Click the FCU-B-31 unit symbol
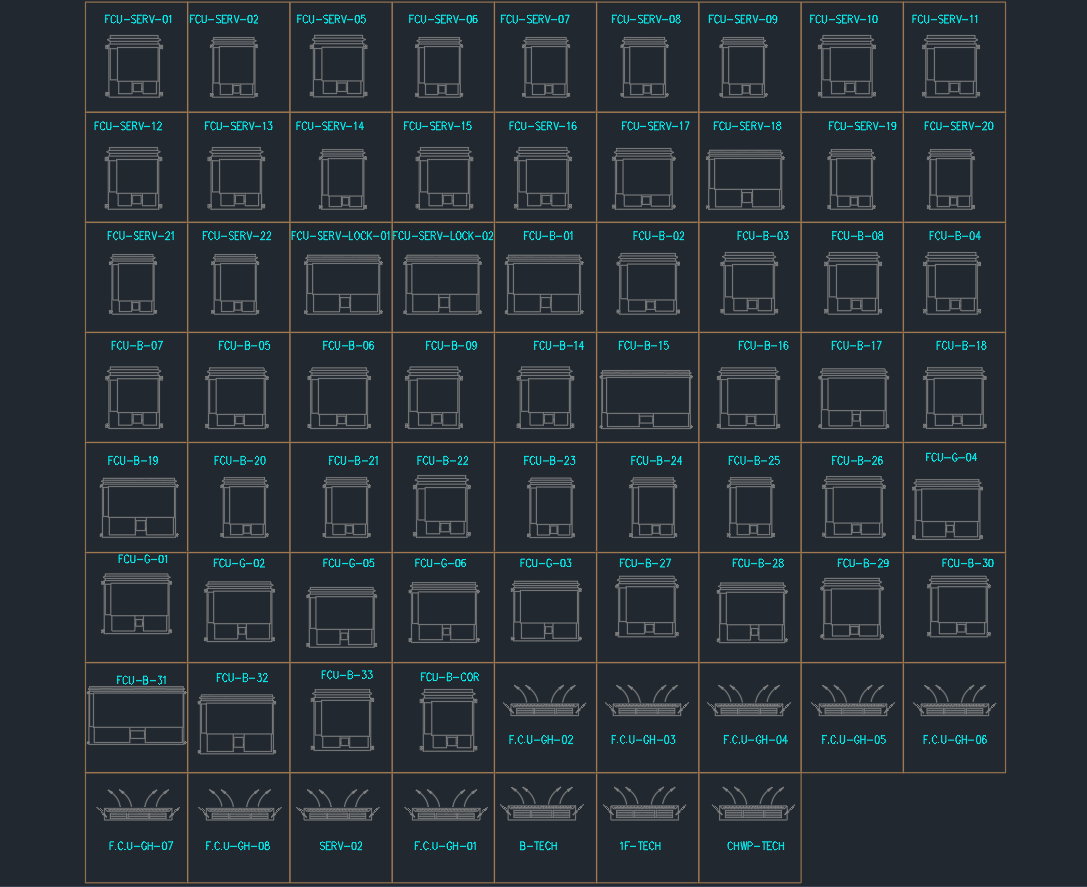Viewport: 1087px width, 887px height. tap(136, 716)
